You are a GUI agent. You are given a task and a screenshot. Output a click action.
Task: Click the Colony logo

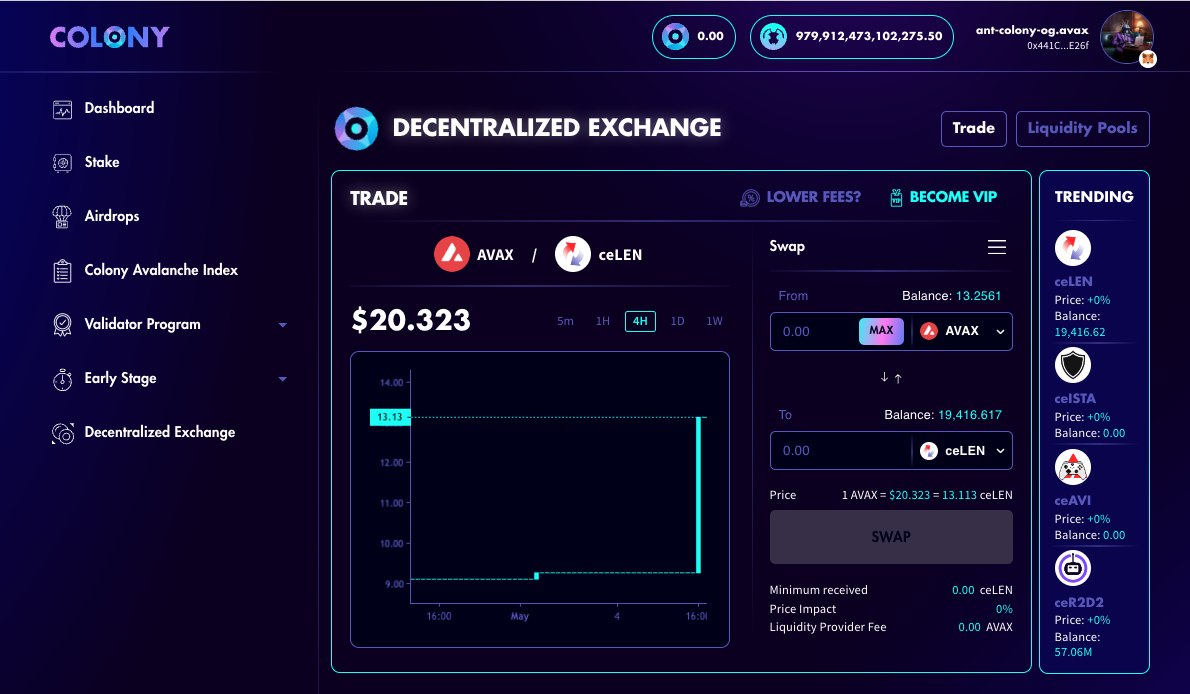pos(110,37)
